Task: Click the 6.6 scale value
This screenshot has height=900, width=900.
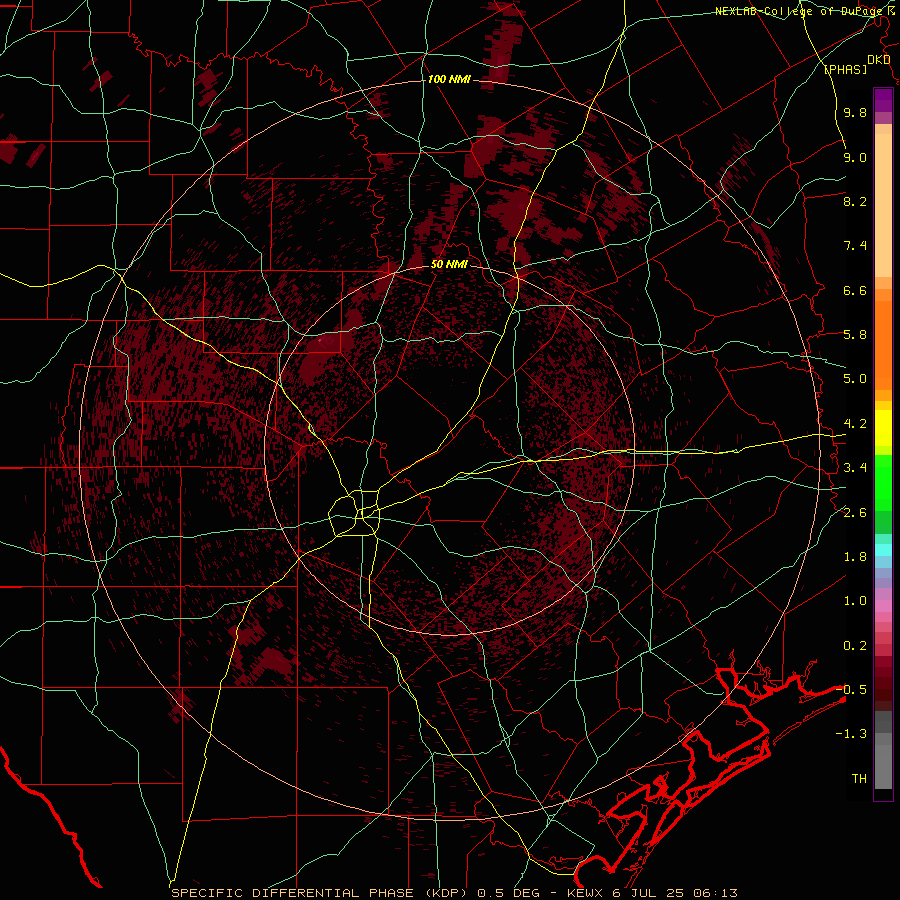Action: (855, 290)
